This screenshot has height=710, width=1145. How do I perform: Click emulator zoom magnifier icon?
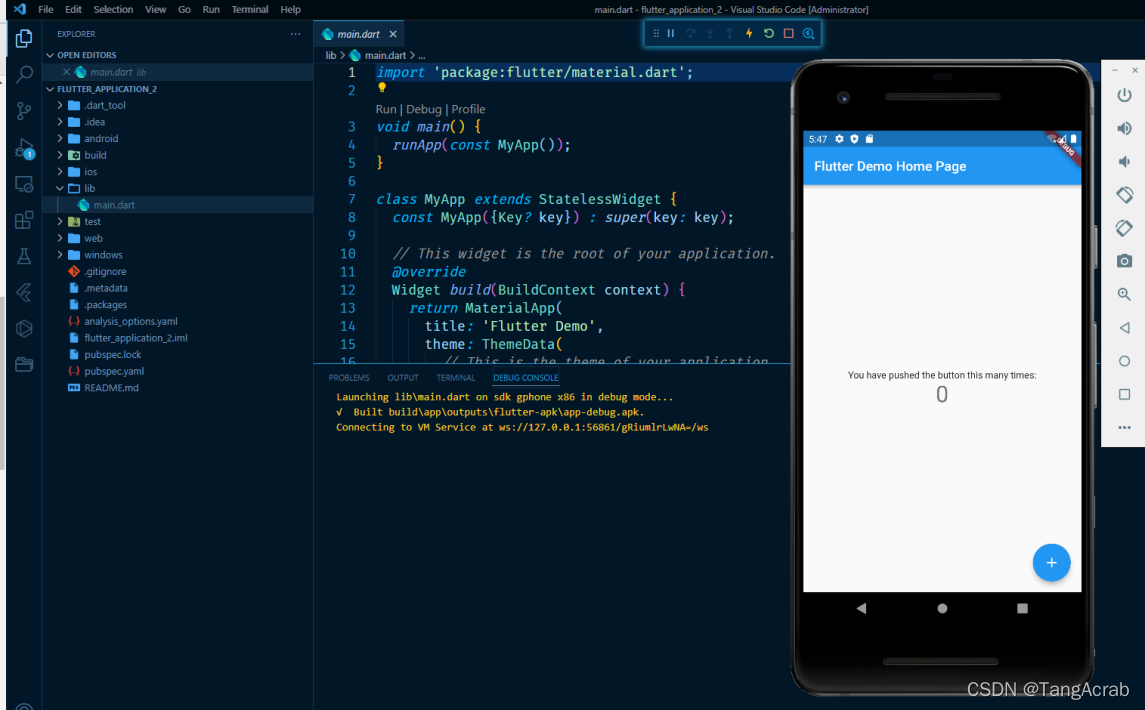tap(1124, 294)
